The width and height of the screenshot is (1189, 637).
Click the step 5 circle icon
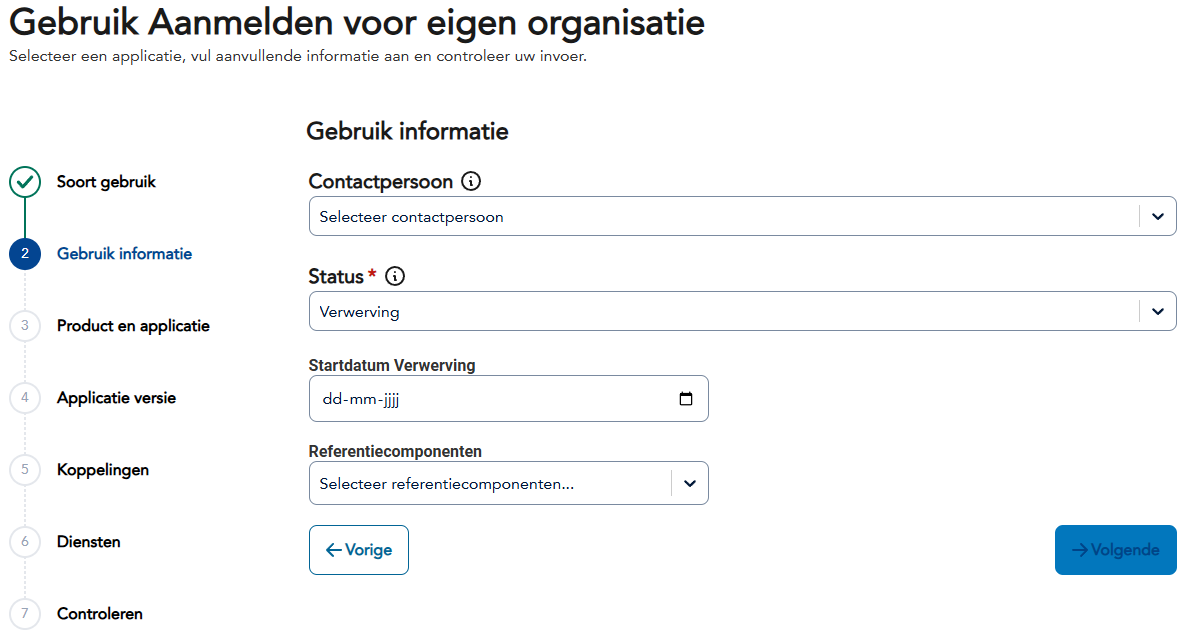pos(25,470)
